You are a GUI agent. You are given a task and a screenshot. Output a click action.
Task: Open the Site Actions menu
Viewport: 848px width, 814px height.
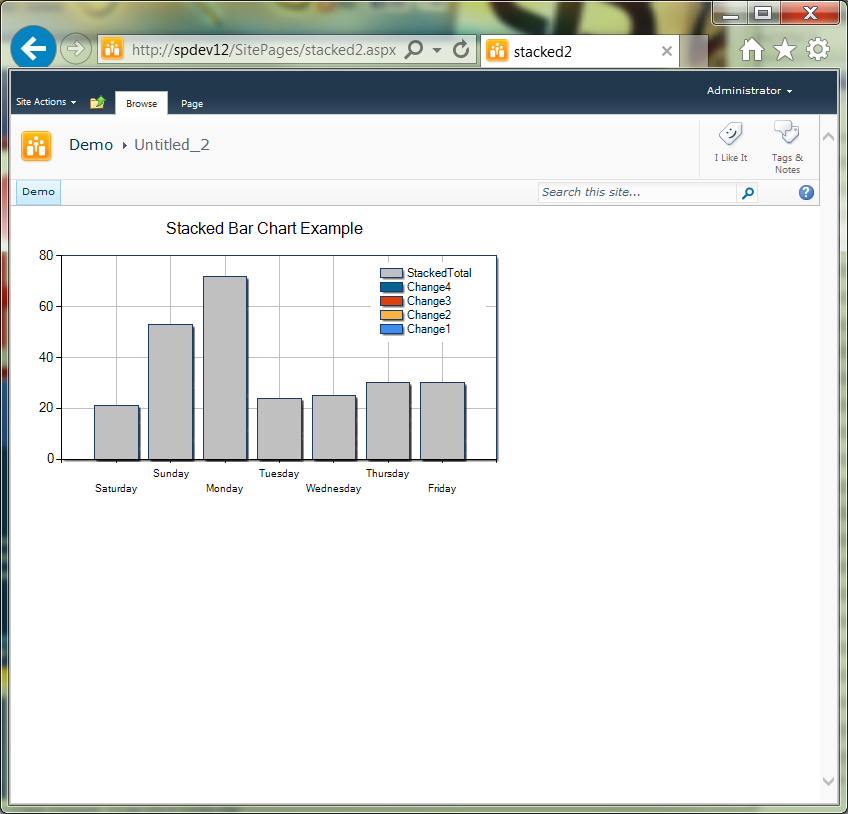point(46,102)
